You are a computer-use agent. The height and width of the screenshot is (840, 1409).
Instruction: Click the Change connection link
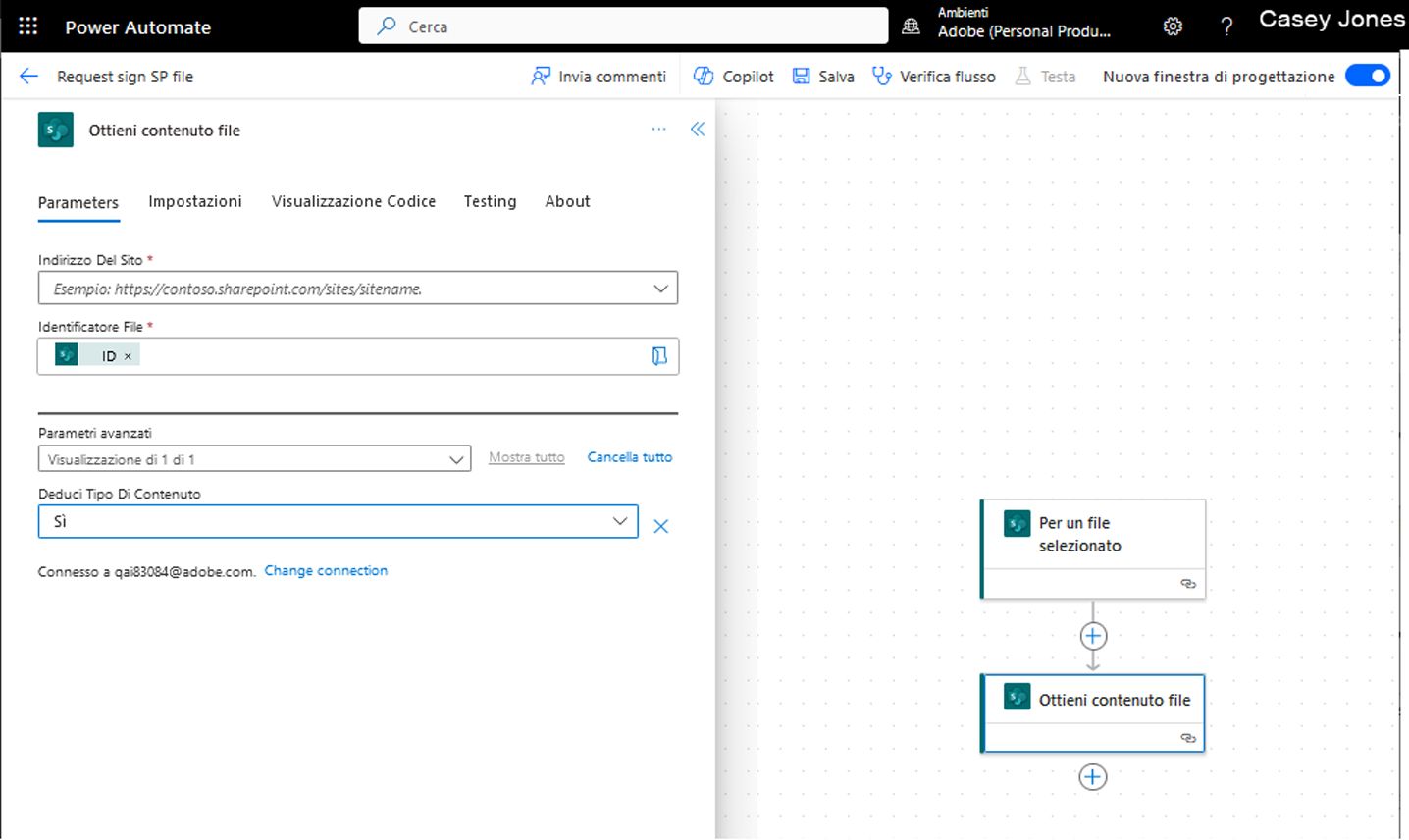point(326,570)
